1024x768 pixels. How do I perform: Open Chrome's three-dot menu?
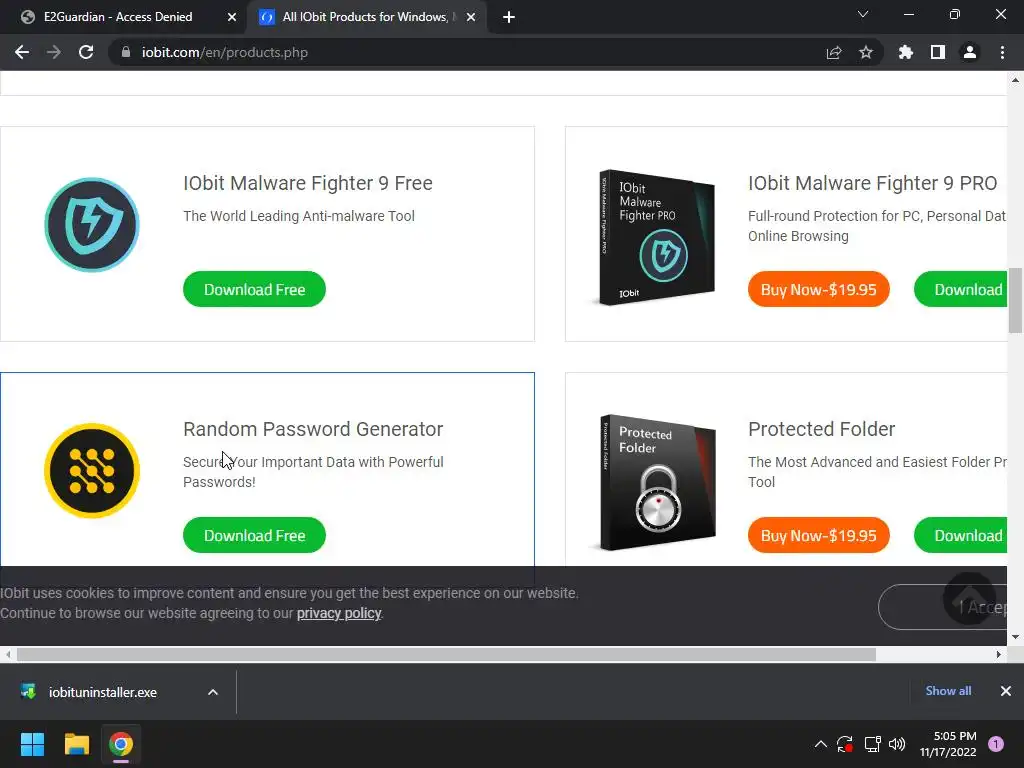pos(1002,52)
